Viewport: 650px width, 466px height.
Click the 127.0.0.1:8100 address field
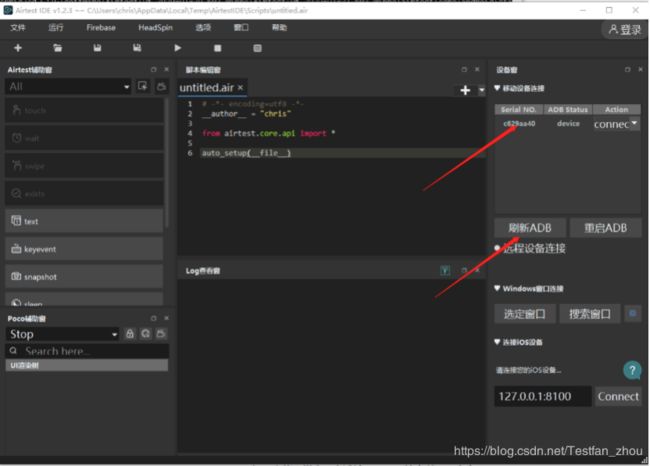(x=543, y=396)
